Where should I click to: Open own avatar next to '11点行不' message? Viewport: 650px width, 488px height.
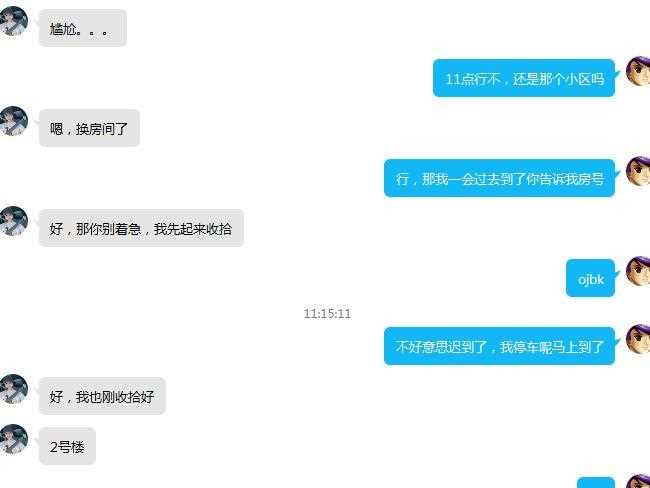click(x=638, y=71)
